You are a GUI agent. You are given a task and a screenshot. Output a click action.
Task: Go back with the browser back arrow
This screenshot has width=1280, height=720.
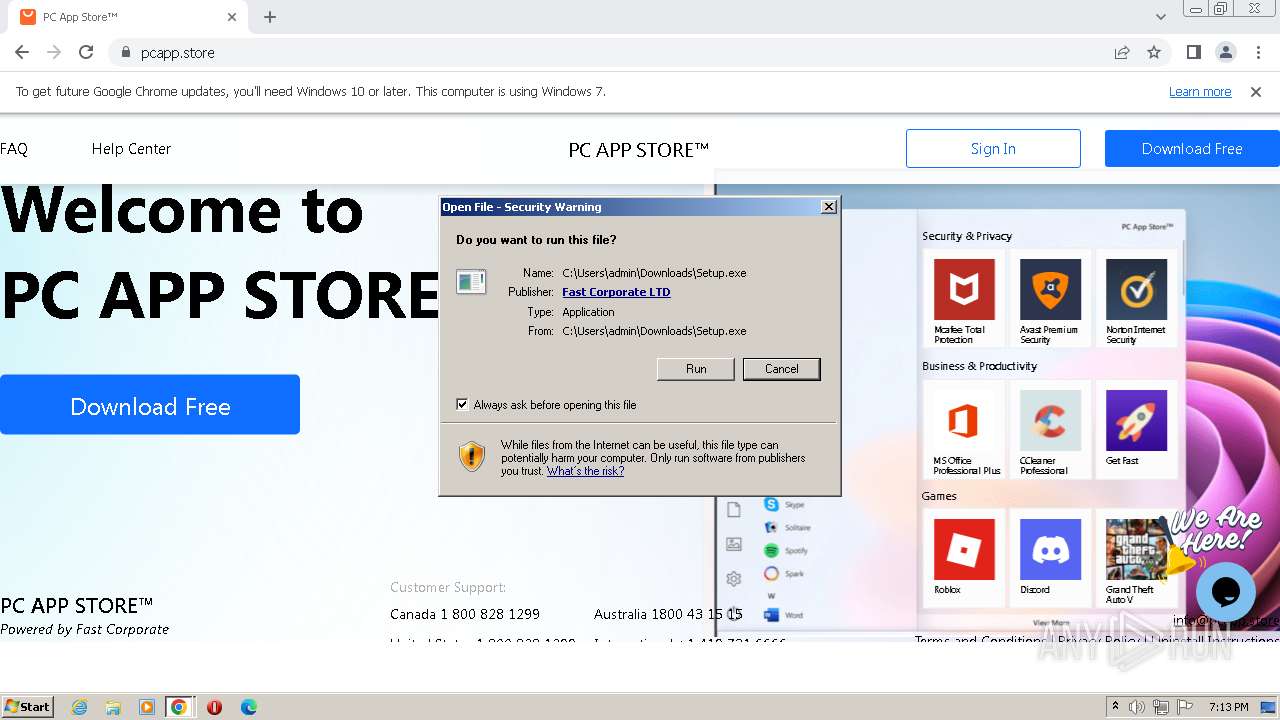(x=22, y=52)
